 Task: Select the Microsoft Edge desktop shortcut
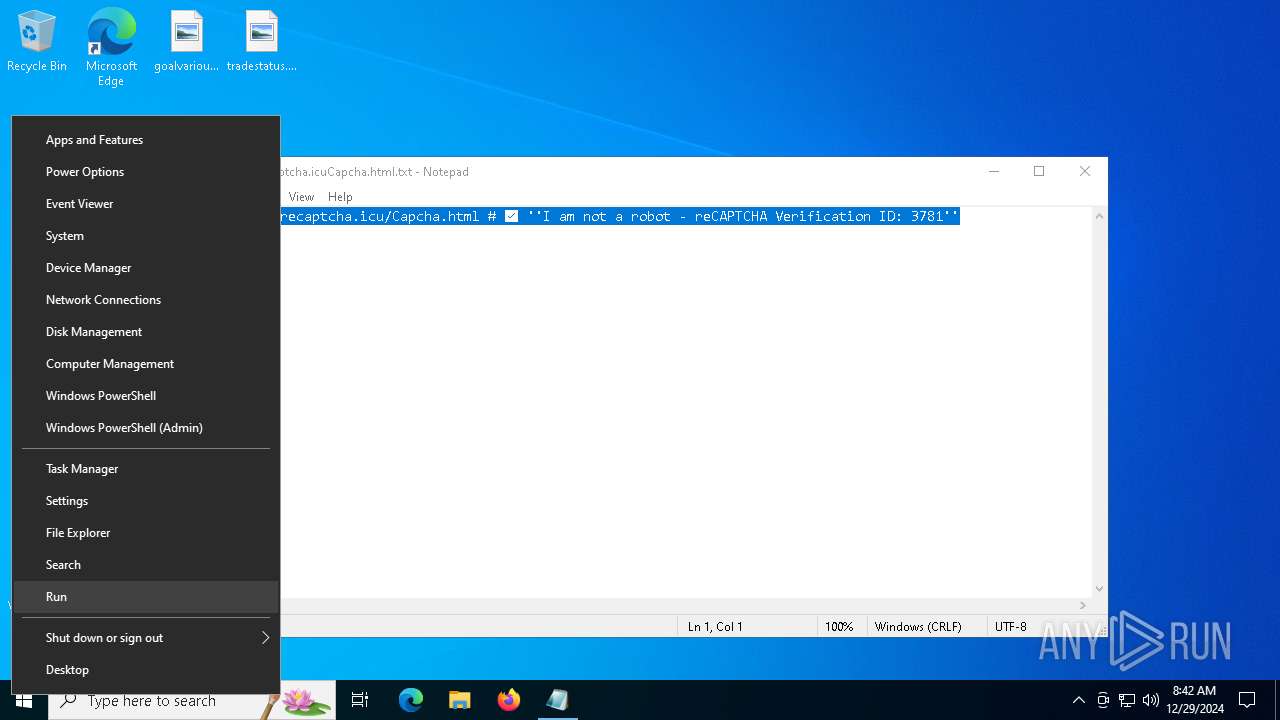coord(111,48)
